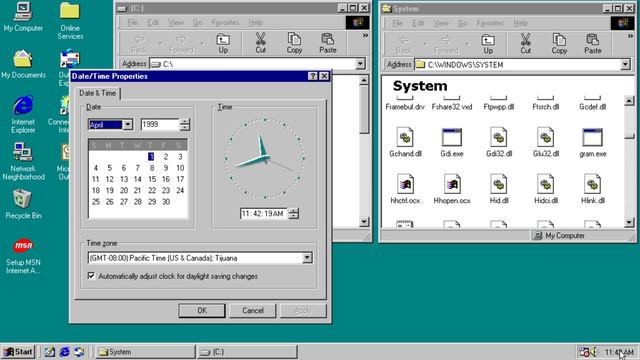Open the month dropdown showing April
The width and height of the screenshot is (640, 360).
pos(128,124)
